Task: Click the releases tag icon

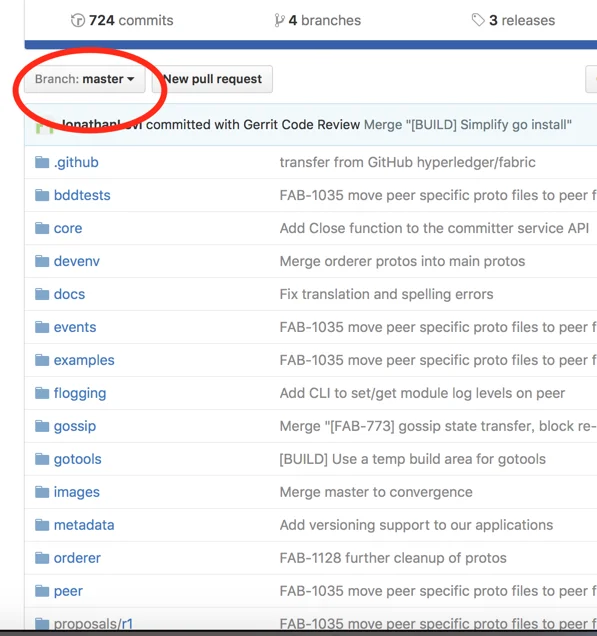Action: point(478,20)
